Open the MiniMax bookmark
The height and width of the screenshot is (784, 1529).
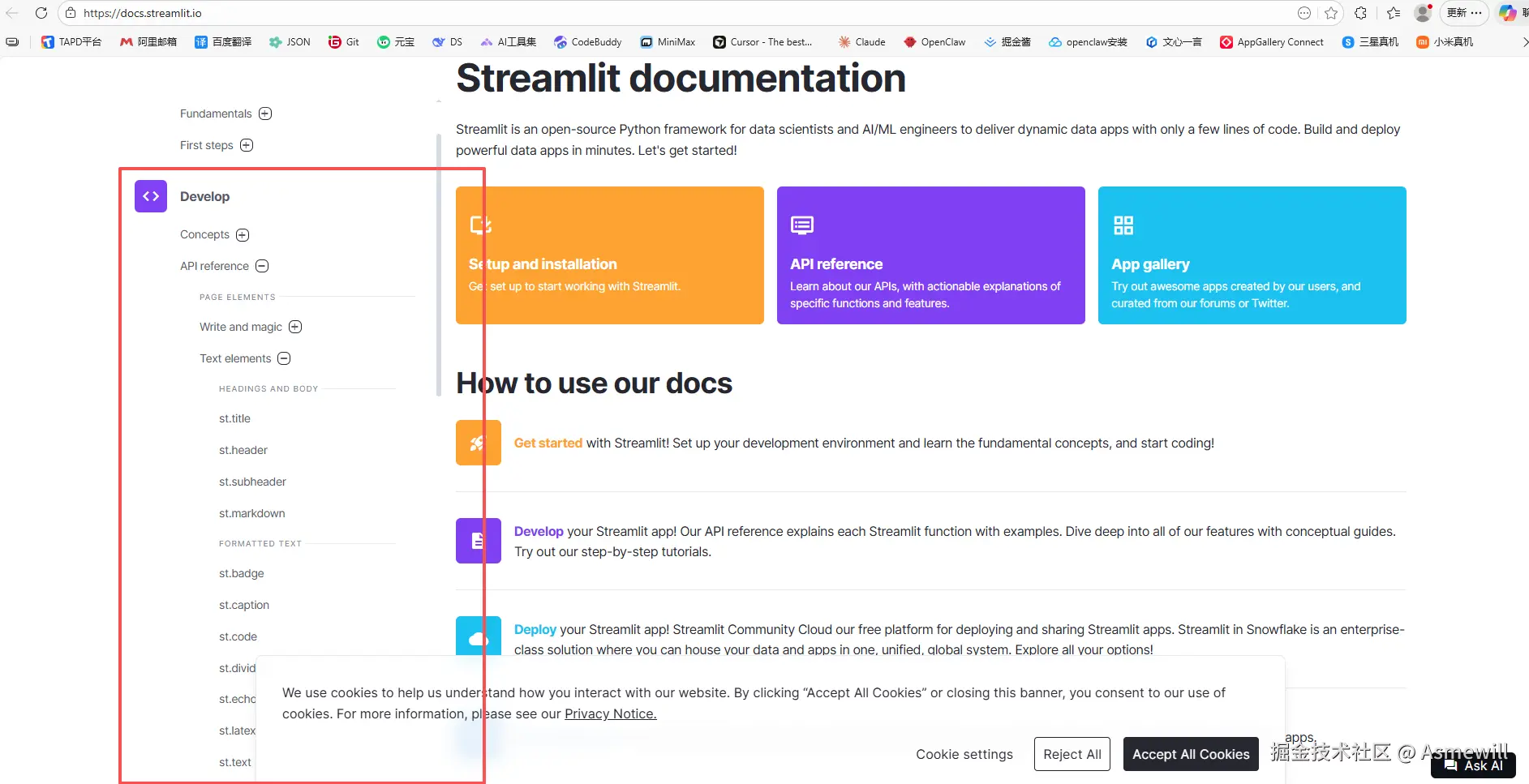pos(668,42)
